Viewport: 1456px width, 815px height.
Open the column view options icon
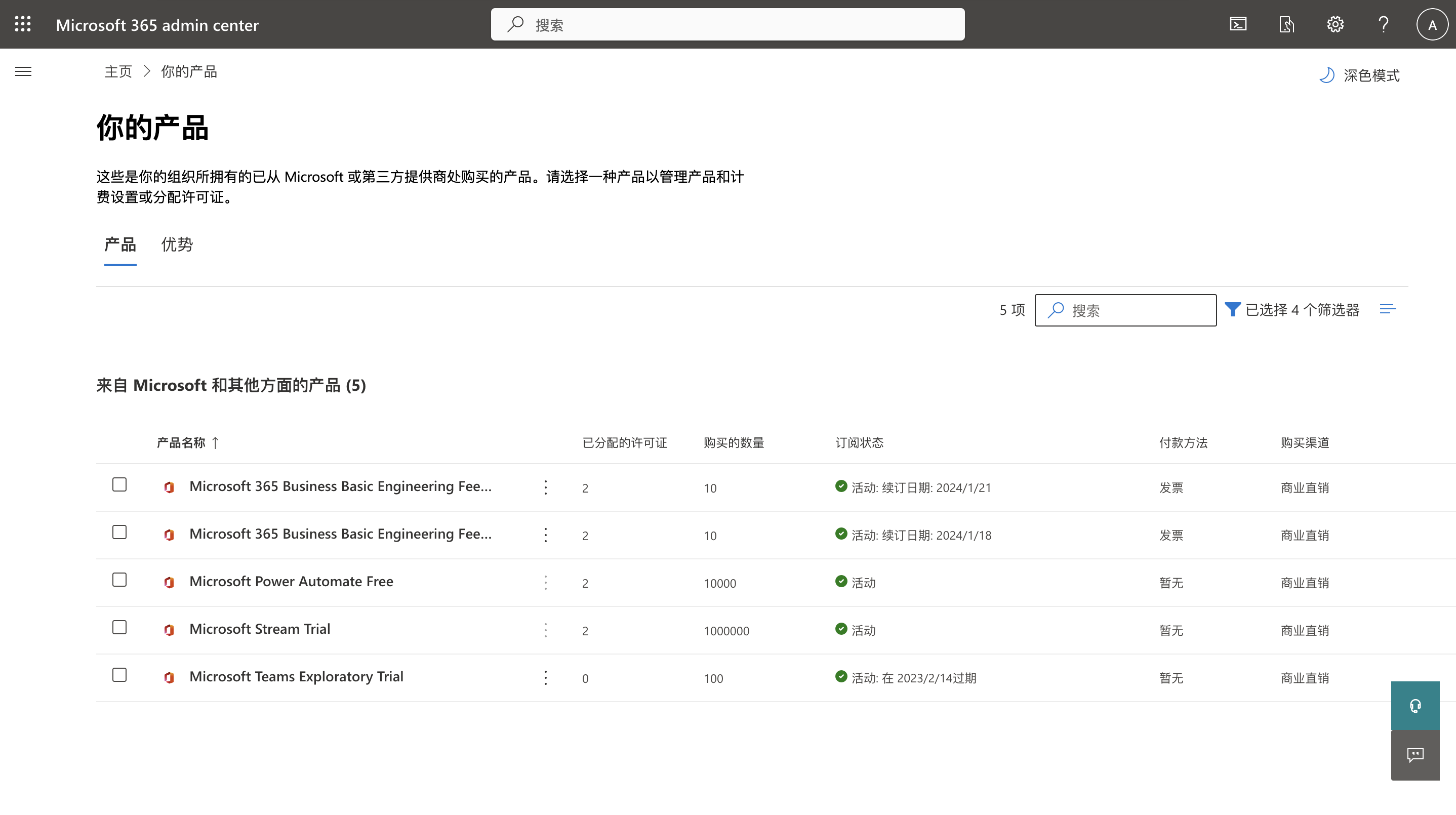pos(1388,309)
